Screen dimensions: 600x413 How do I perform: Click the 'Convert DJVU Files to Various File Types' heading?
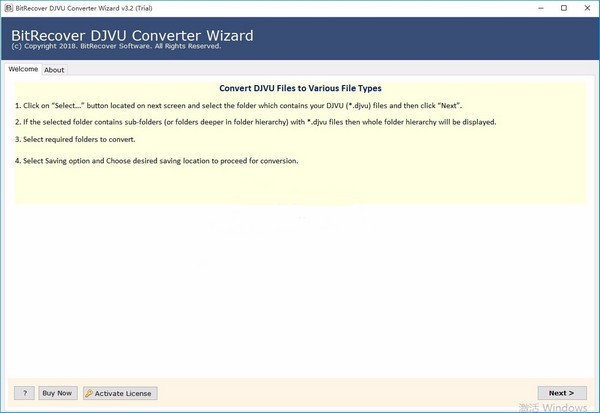click(299, 88)
